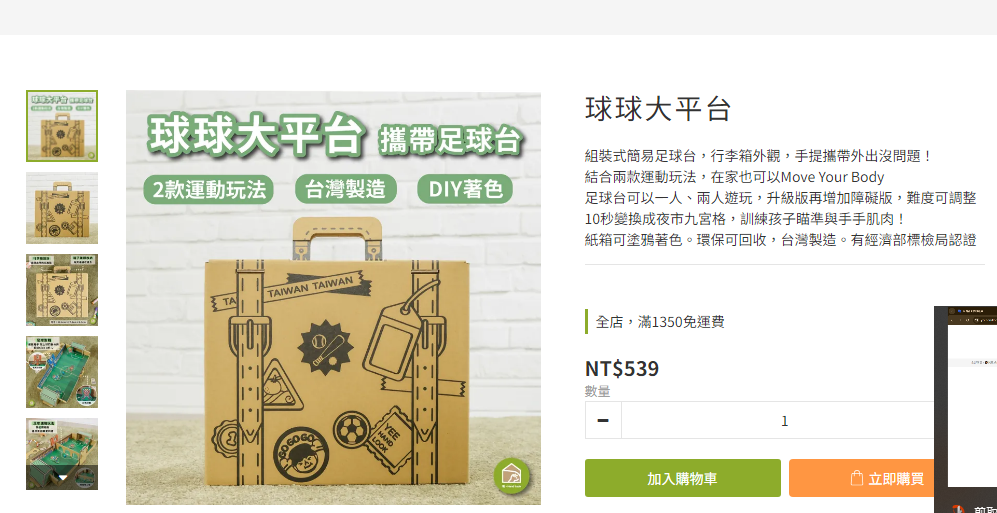Select the fifth thumbnail at the strip bottom

[62, 454]
